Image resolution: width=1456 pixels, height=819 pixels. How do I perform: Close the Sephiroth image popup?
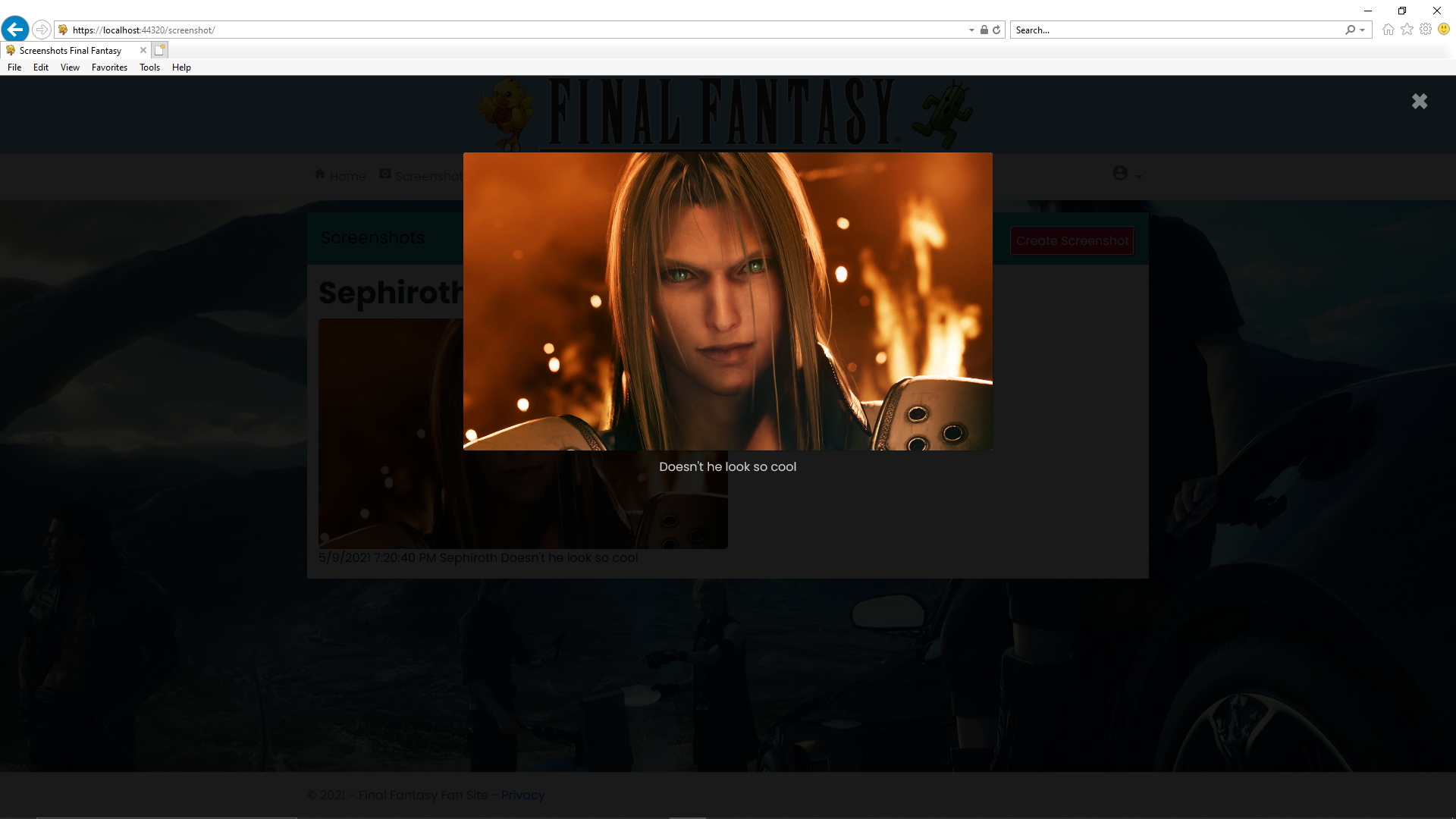point(1420,101)
